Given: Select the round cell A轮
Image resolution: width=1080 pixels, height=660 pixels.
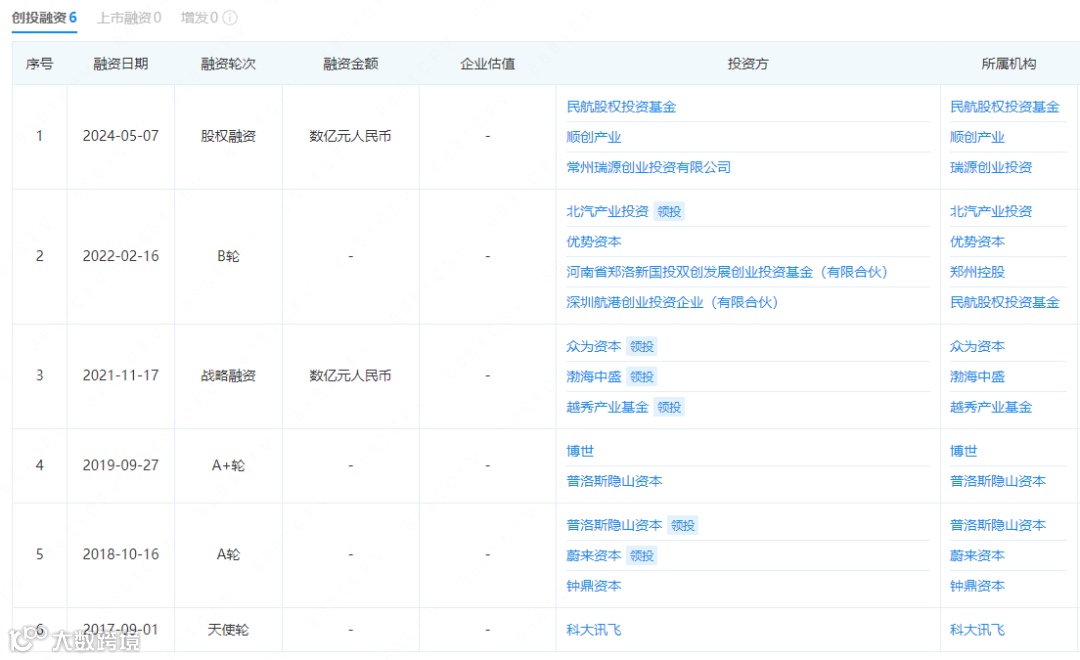Looking at the screenshot, I should (228, 555).
